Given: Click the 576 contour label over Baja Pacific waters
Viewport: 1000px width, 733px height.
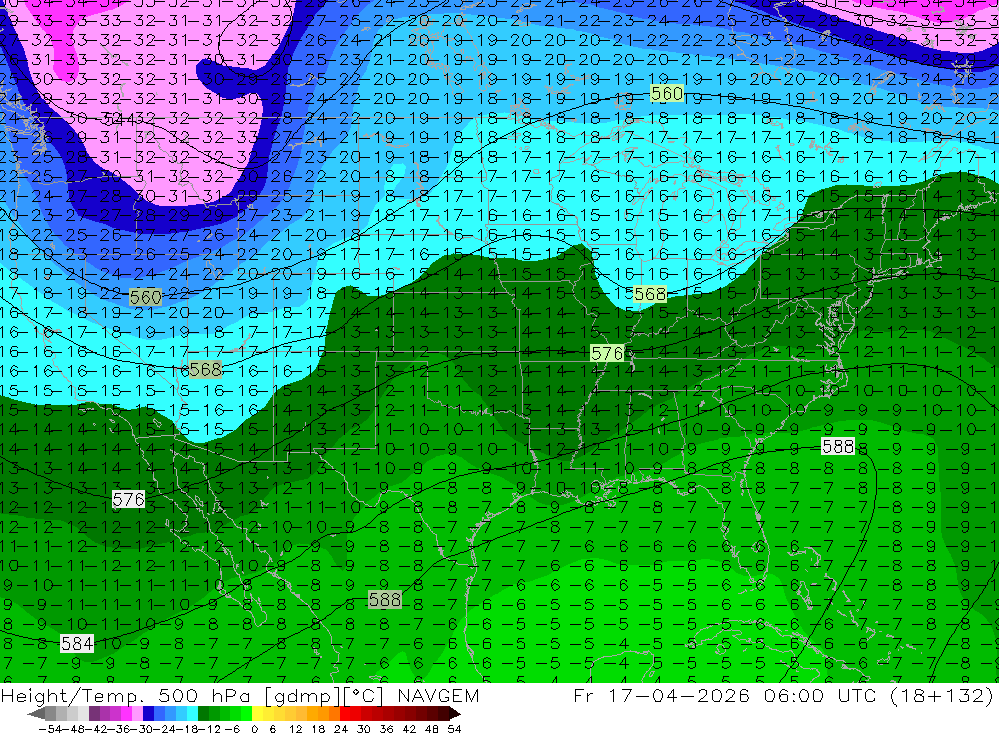Looking at the screenshot, I should coord(128,499).
